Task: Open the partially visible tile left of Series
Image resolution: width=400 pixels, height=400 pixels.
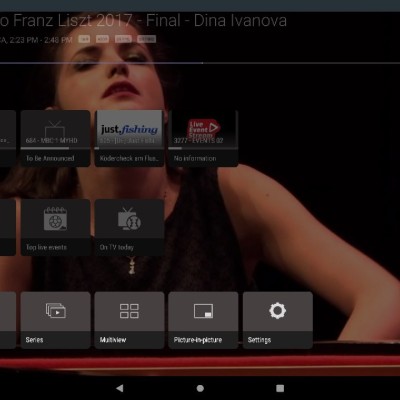Action: coord(8,320)
